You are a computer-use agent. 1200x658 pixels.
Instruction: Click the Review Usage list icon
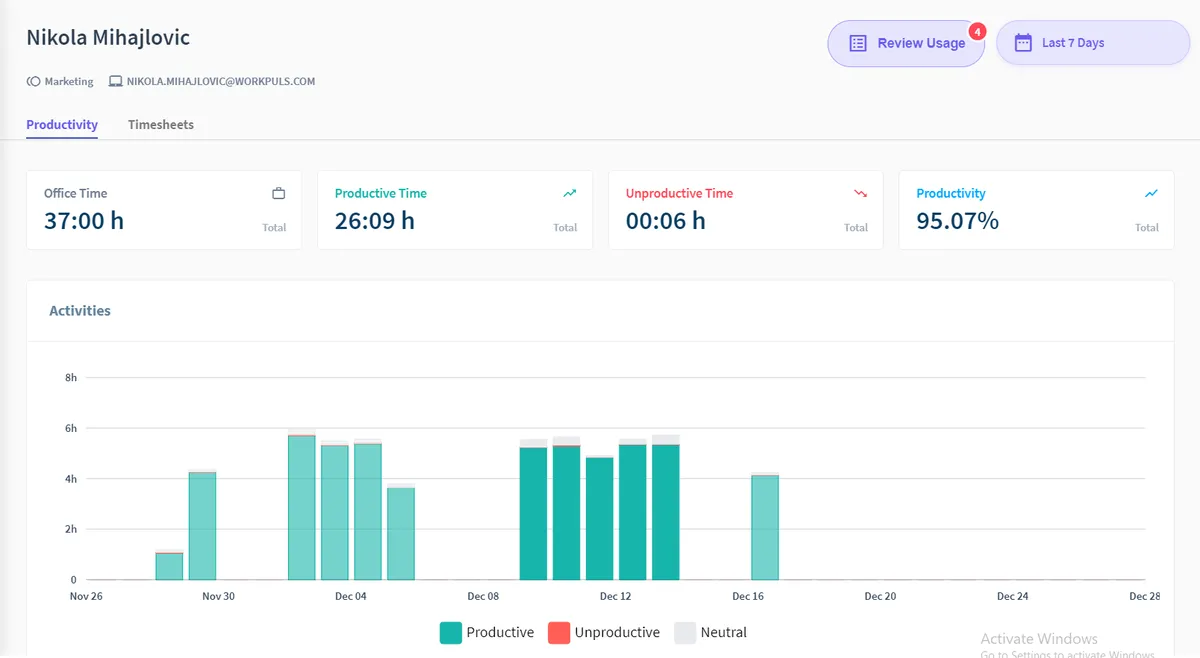pyautogui.click(x=857, y=43)
